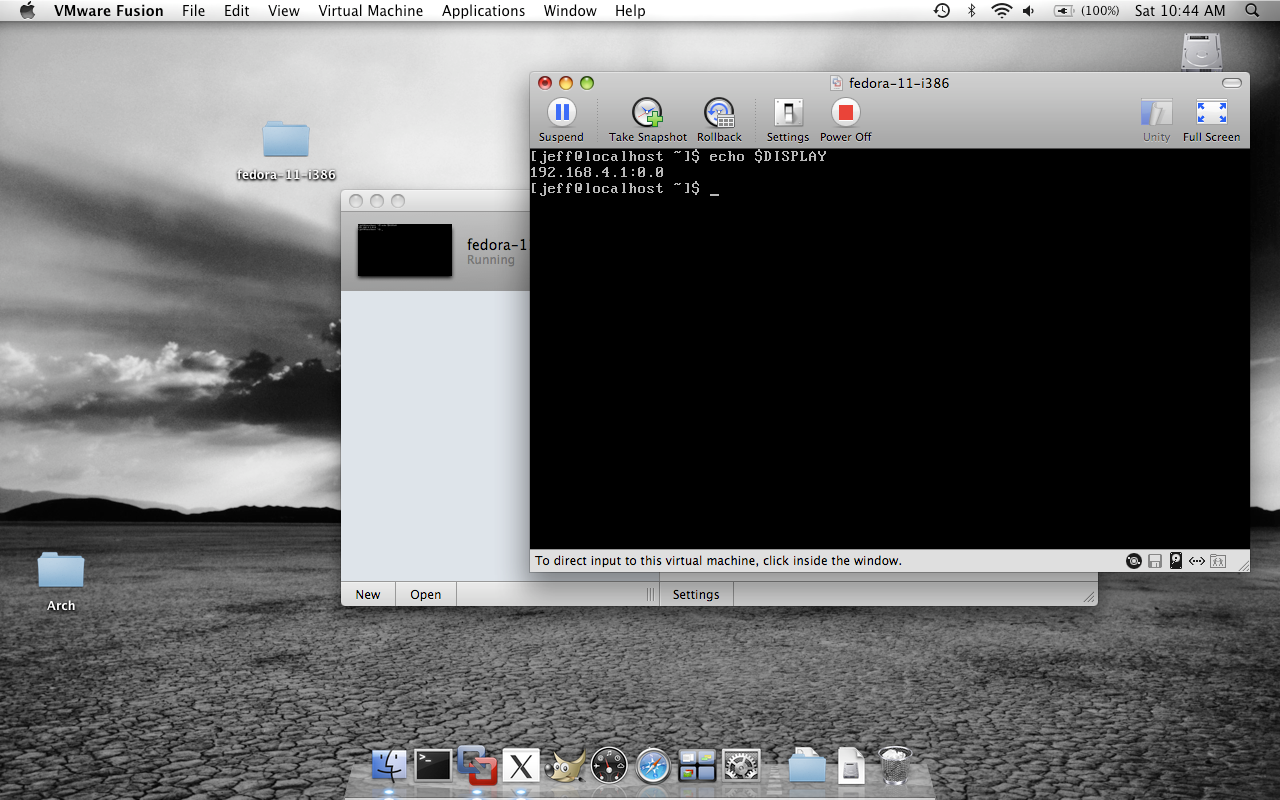Click the battery status (100%) indicator
1280x800 pixels.
tap(1085, 11)
